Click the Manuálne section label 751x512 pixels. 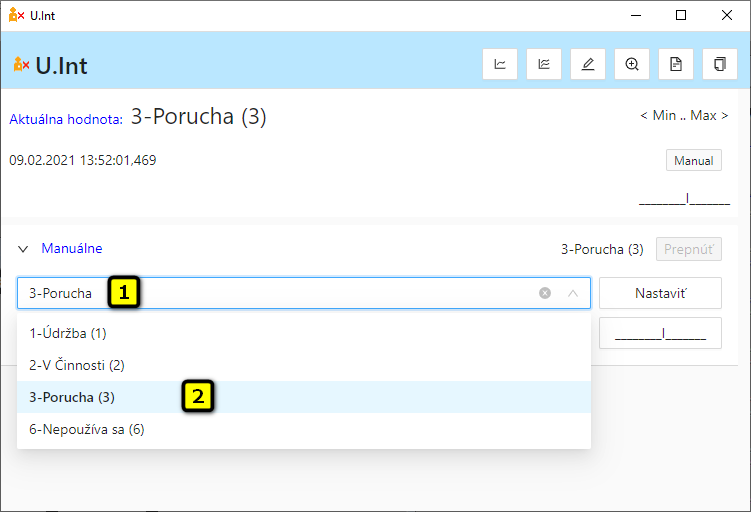point(72,248)
